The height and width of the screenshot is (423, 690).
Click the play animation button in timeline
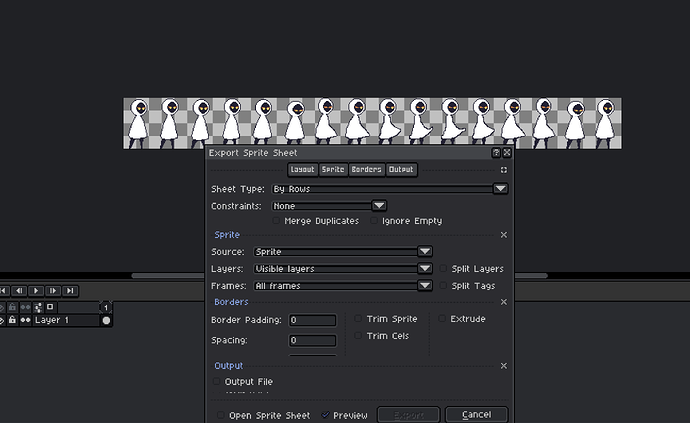(37, 291)
